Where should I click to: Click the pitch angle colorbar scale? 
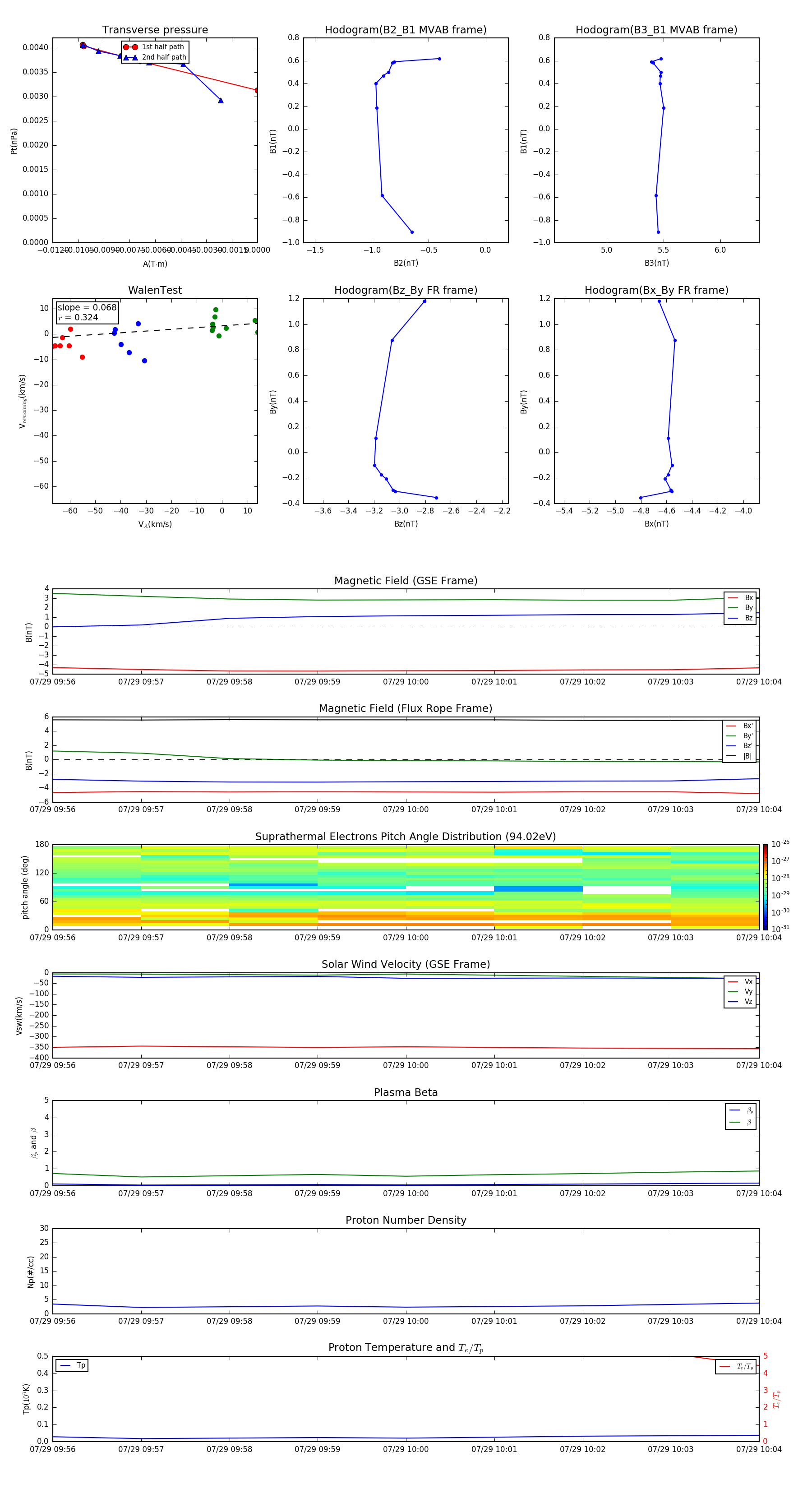click(x=765, y=887)
